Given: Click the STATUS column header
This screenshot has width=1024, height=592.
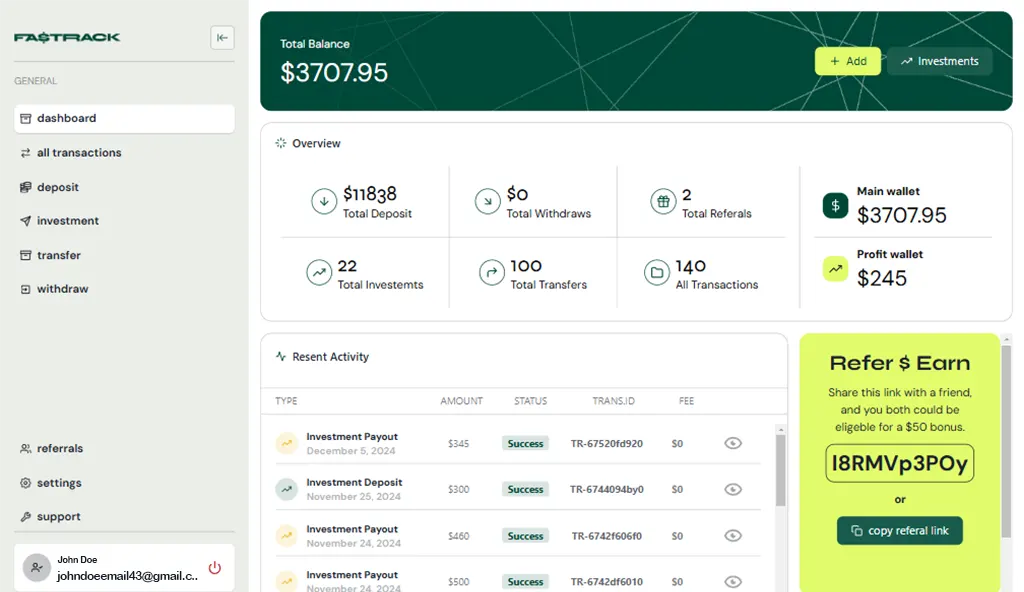Looking at the screenshot, I should coord(530,401).
